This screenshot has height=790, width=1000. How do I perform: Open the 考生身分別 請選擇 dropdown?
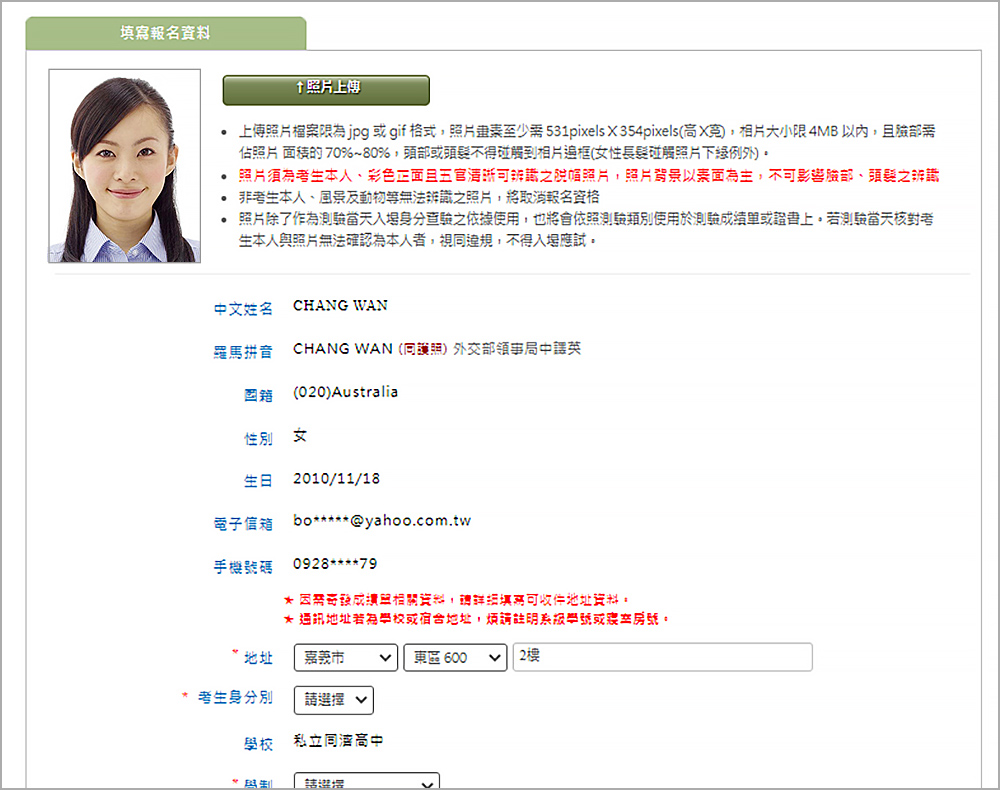[334, 700]
